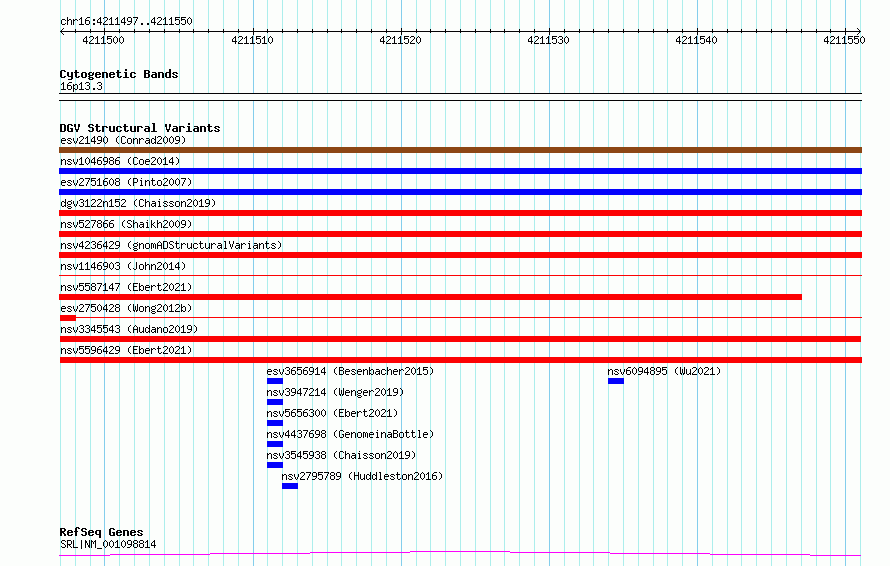Click the small blue bar under nsv5656300
The width and height of the screenshot is (890, 566).
pos(275,423)
